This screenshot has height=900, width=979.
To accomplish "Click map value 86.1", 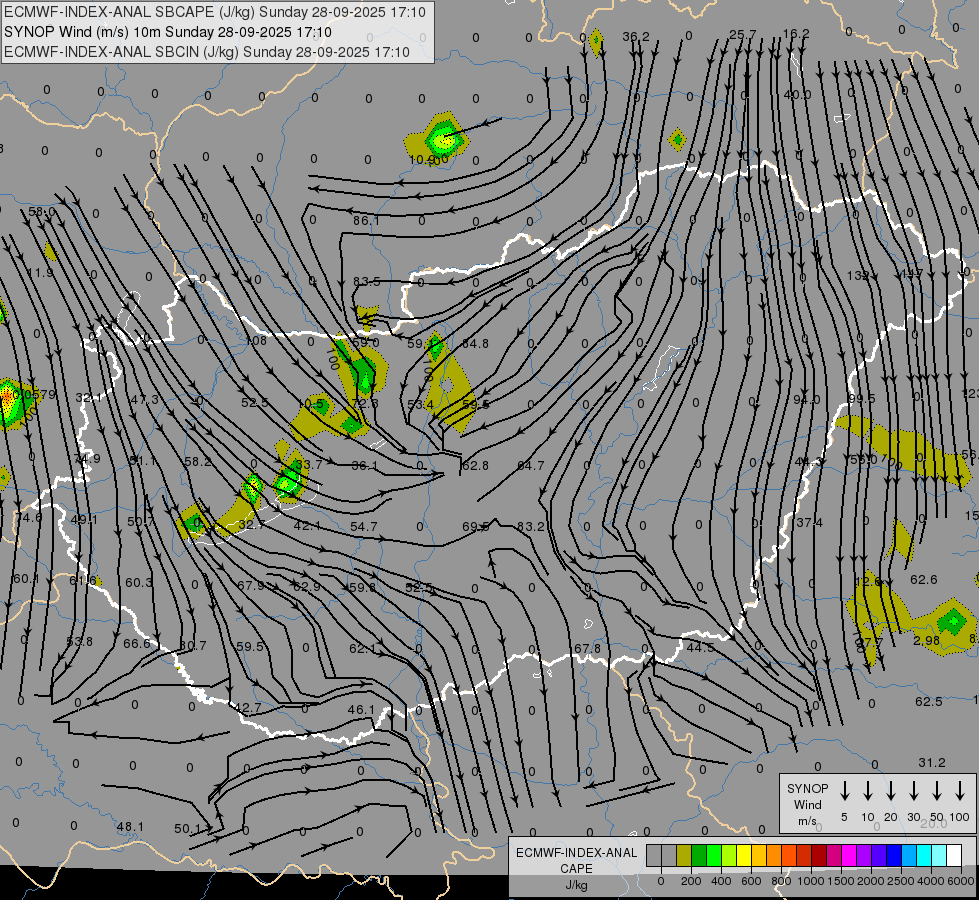I will click(x=366, y=220).
